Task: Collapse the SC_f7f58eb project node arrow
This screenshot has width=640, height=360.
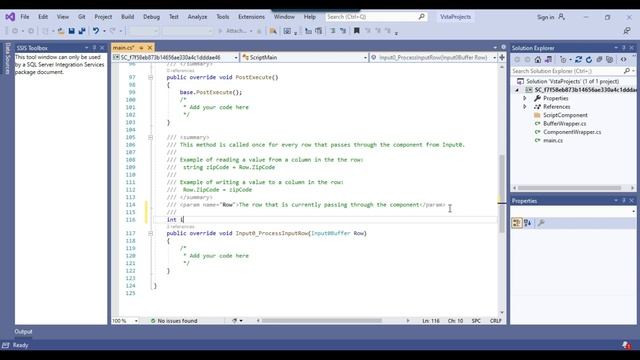Action: [517, 90]
